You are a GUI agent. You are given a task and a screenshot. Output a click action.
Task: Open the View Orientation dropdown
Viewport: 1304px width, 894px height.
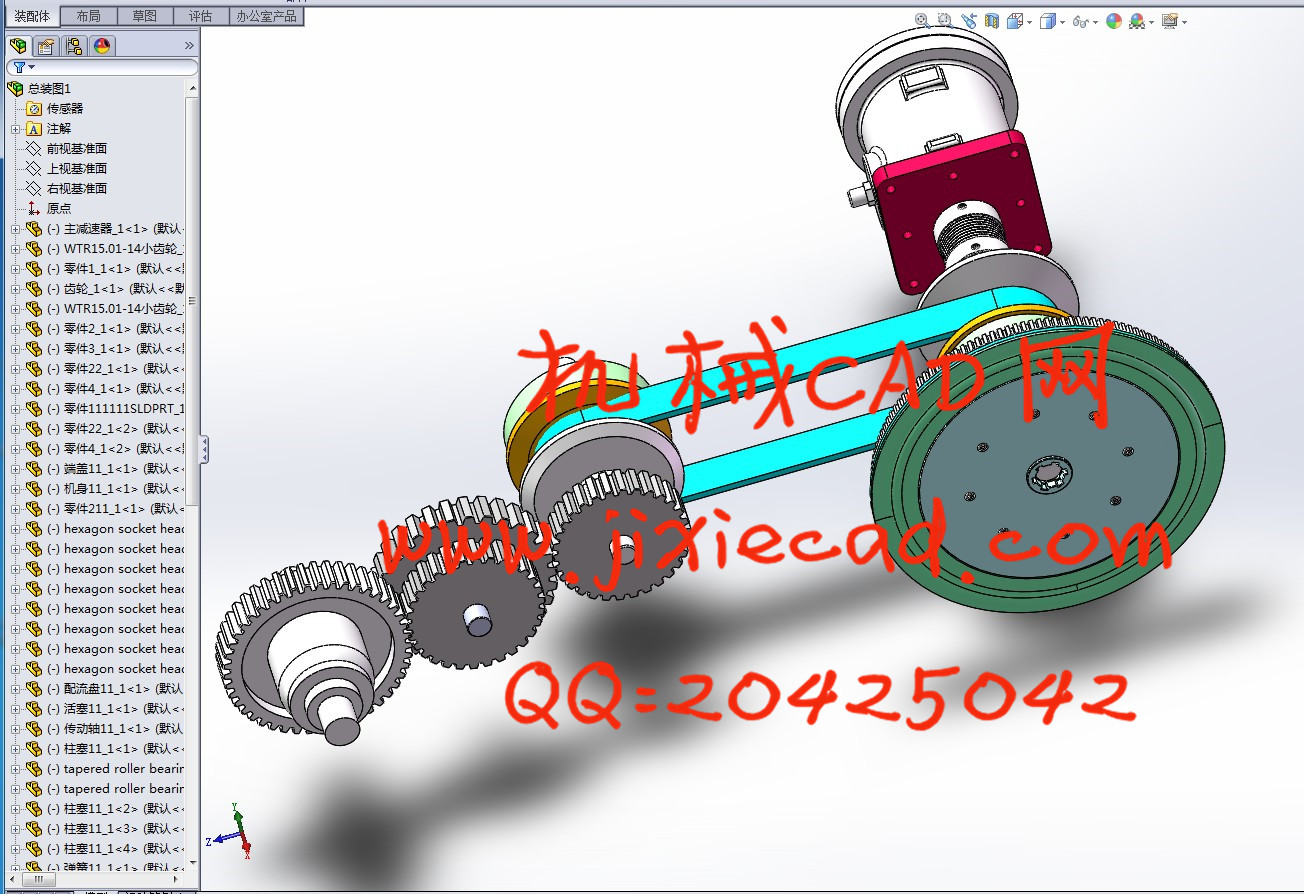point(1019,20)
